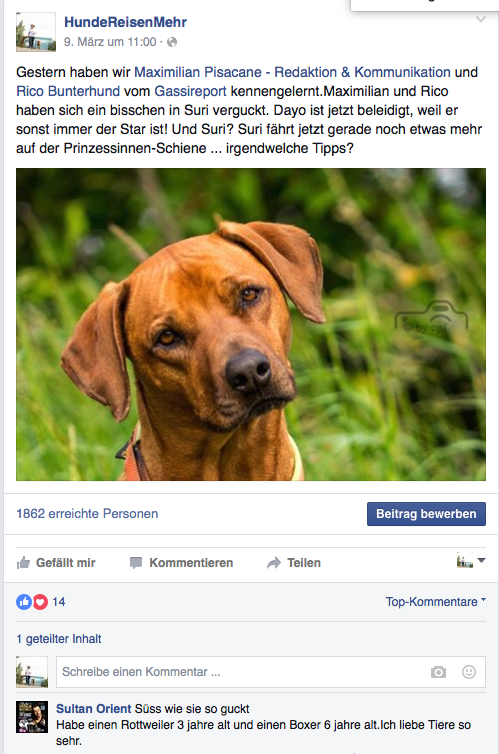Click the blue like reaction icon
The image size is (499, 754).
pyautogui.click(x=24, y=602)
